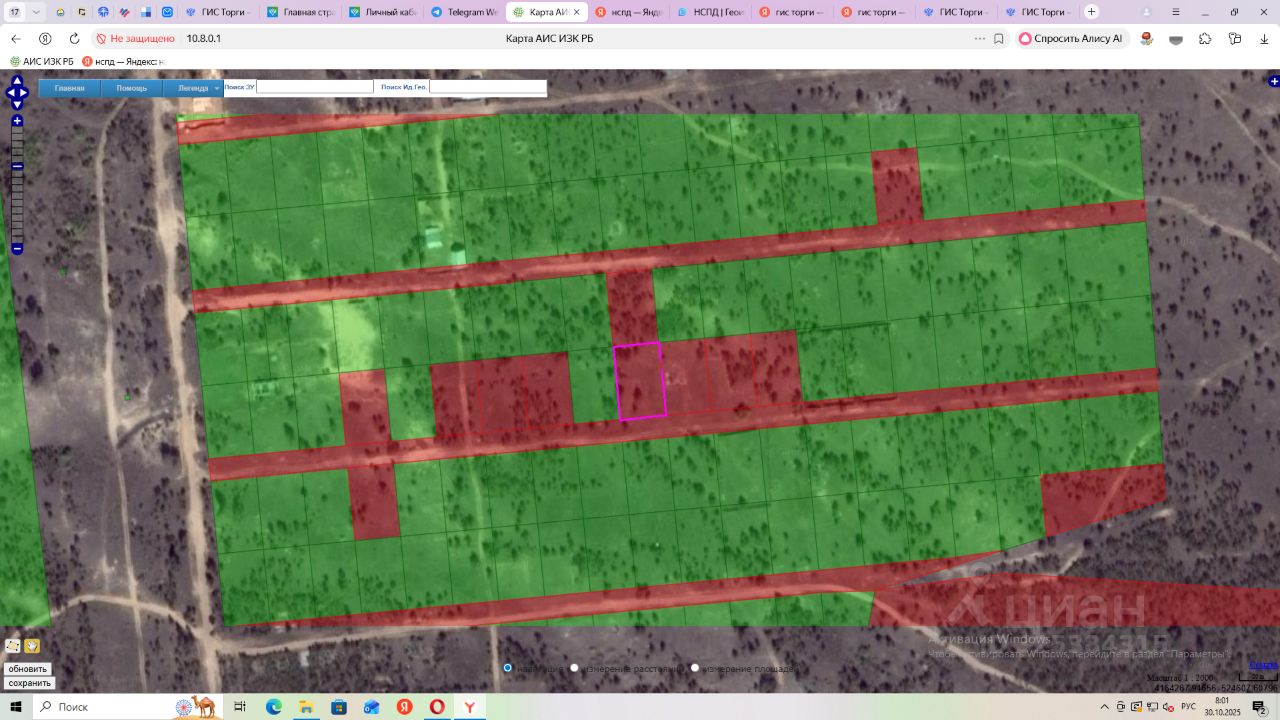Click the zoom out minus button at slider bottom
The image size is (1280, 720).
pos(17,248)
